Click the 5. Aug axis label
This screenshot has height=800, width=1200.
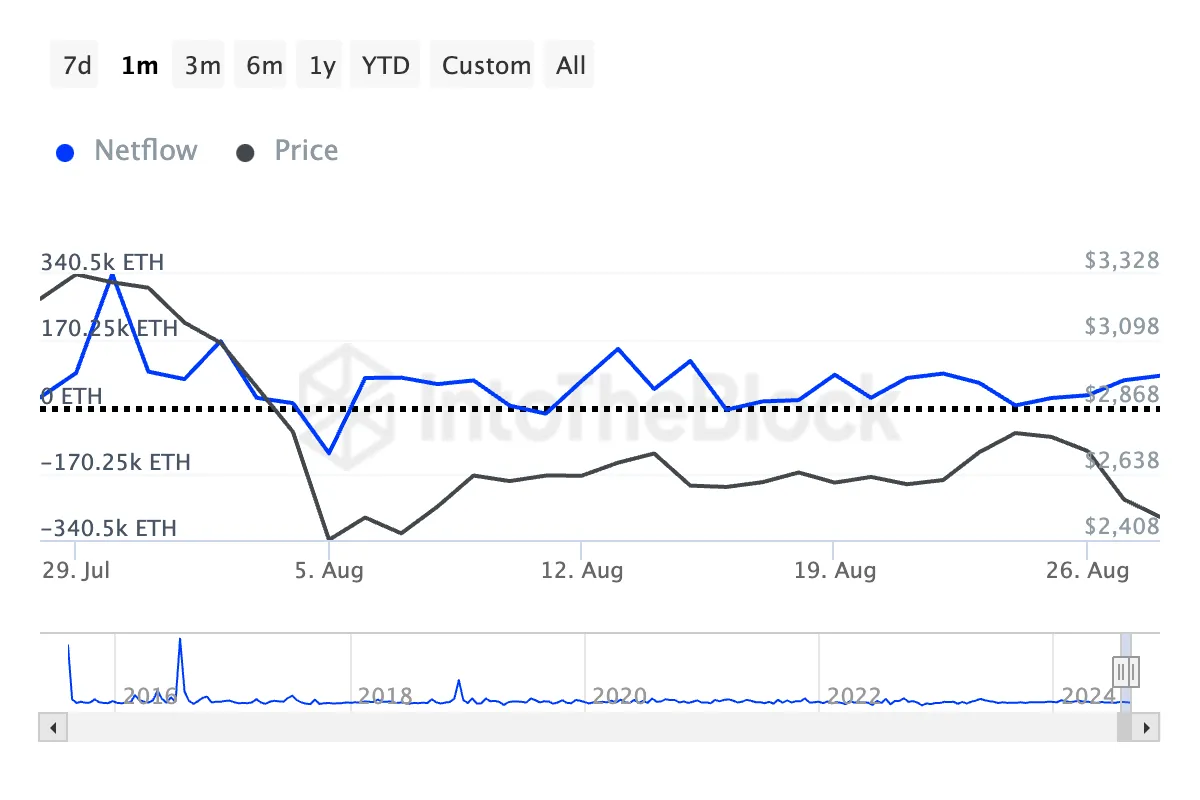[x=329, y=571]
